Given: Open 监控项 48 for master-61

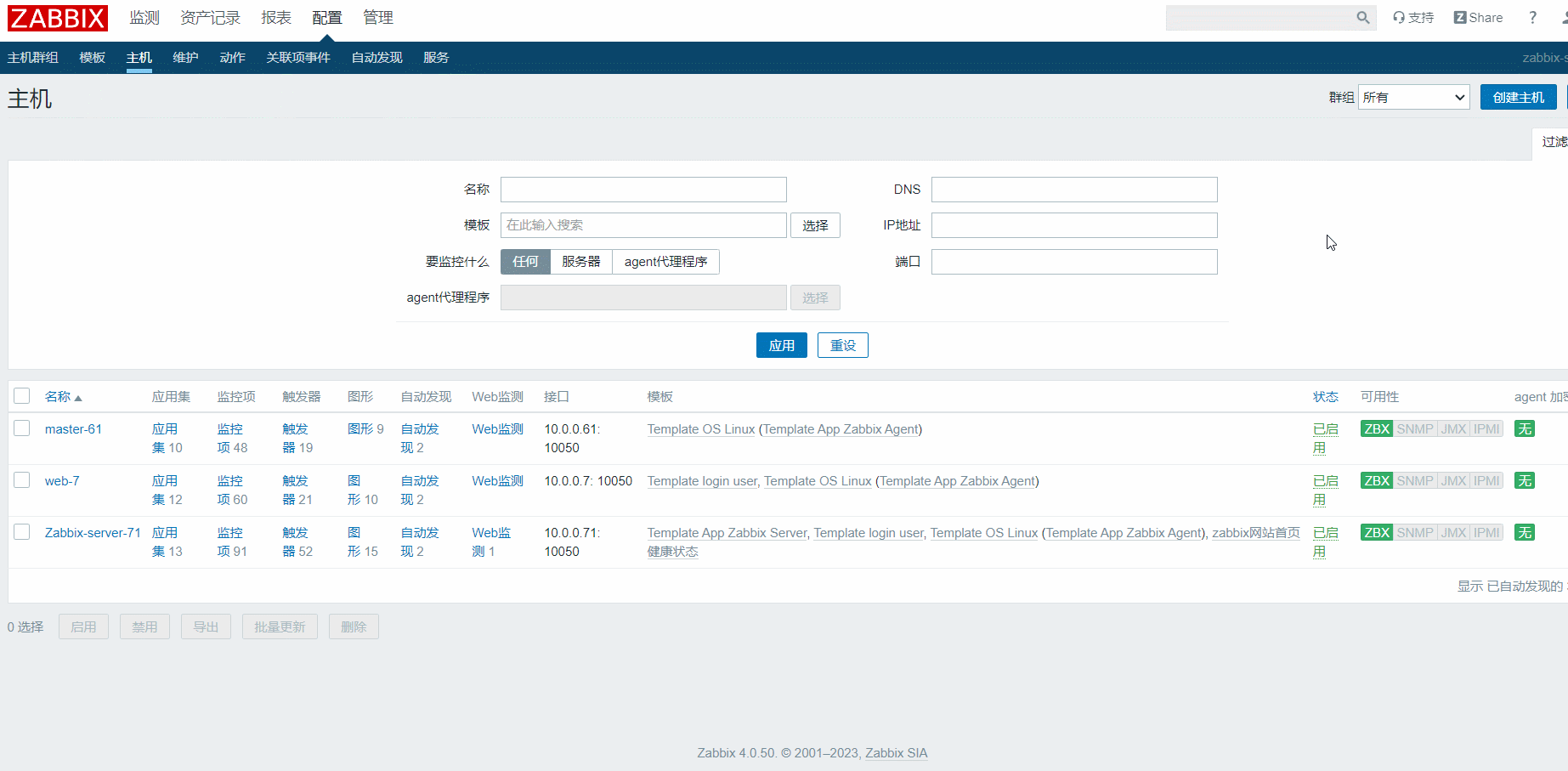Looking at the screenshot, I should tap(232, 439).
